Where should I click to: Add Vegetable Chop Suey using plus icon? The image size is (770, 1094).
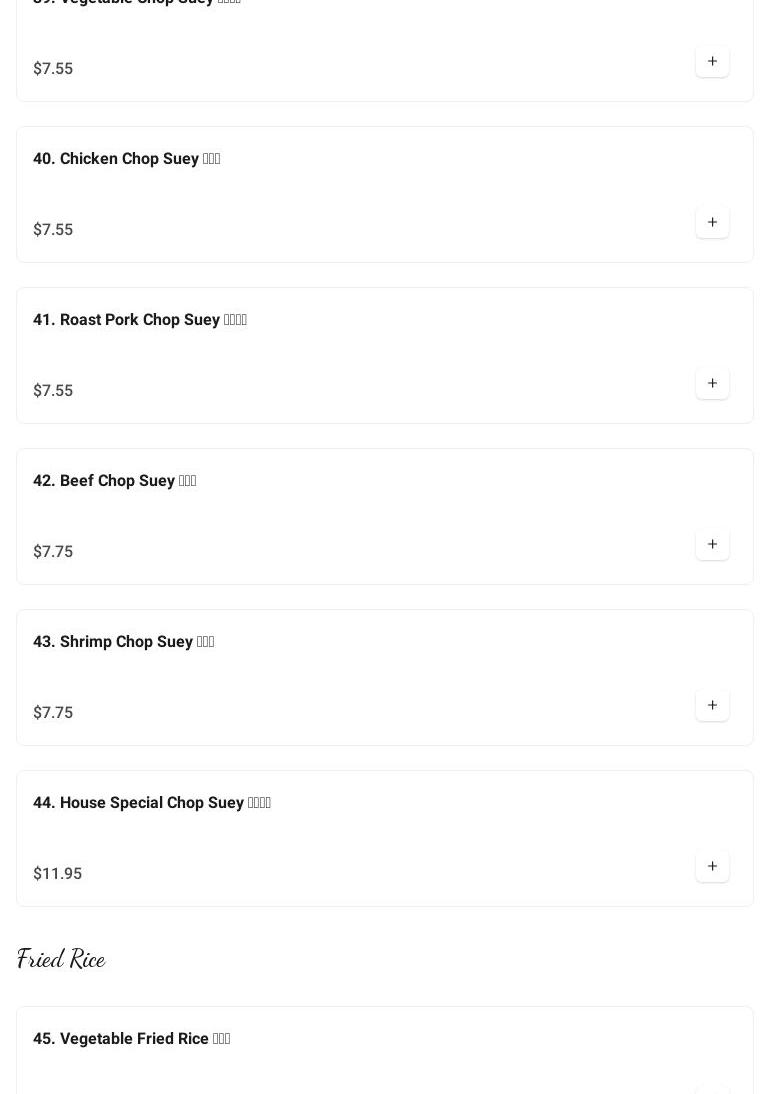[x=712, y=62]
